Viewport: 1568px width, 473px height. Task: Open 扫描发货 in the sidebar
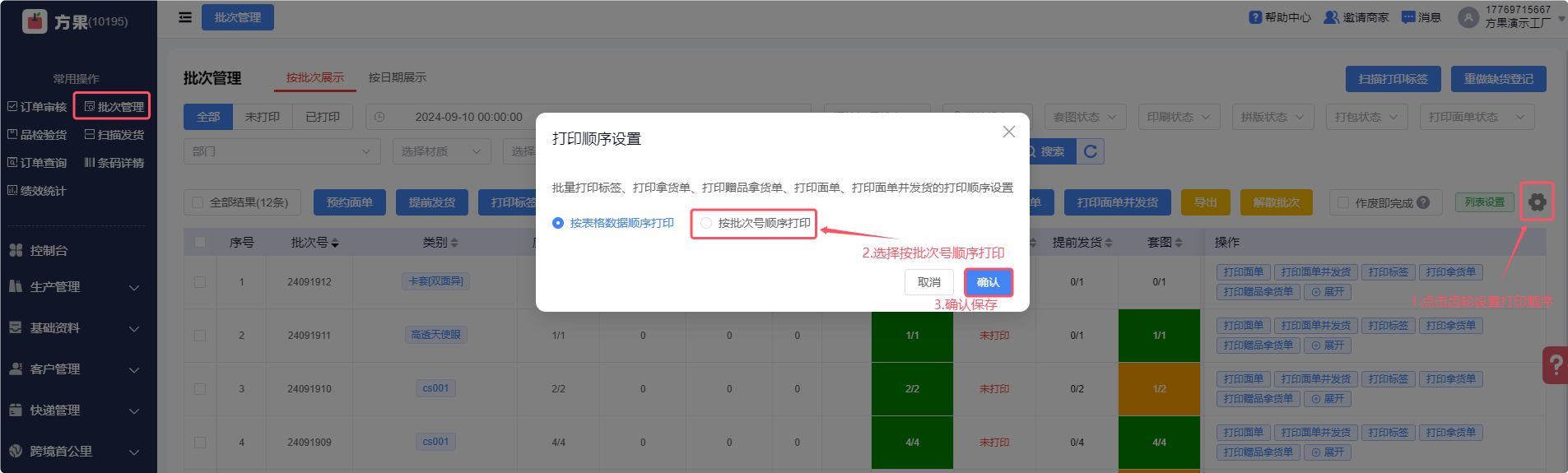click(114, 135)
